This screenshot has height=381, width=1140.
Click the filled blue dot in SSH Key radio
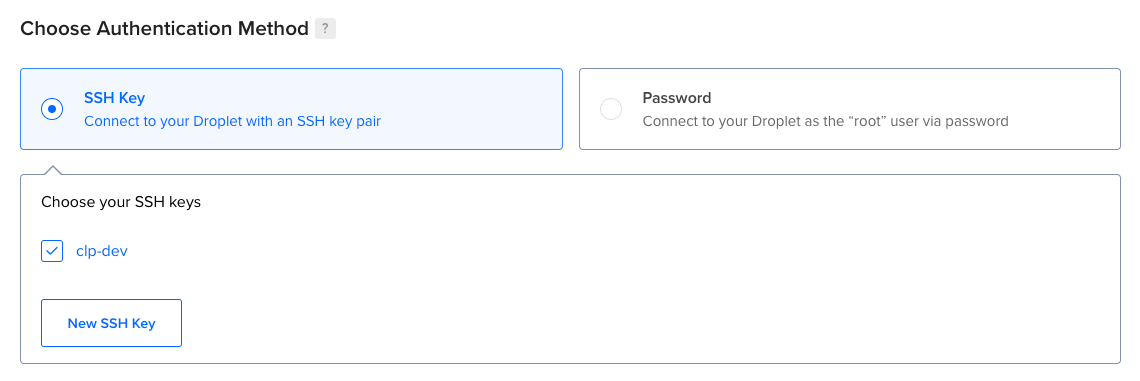pyautogui.click(x=52, y=109)
